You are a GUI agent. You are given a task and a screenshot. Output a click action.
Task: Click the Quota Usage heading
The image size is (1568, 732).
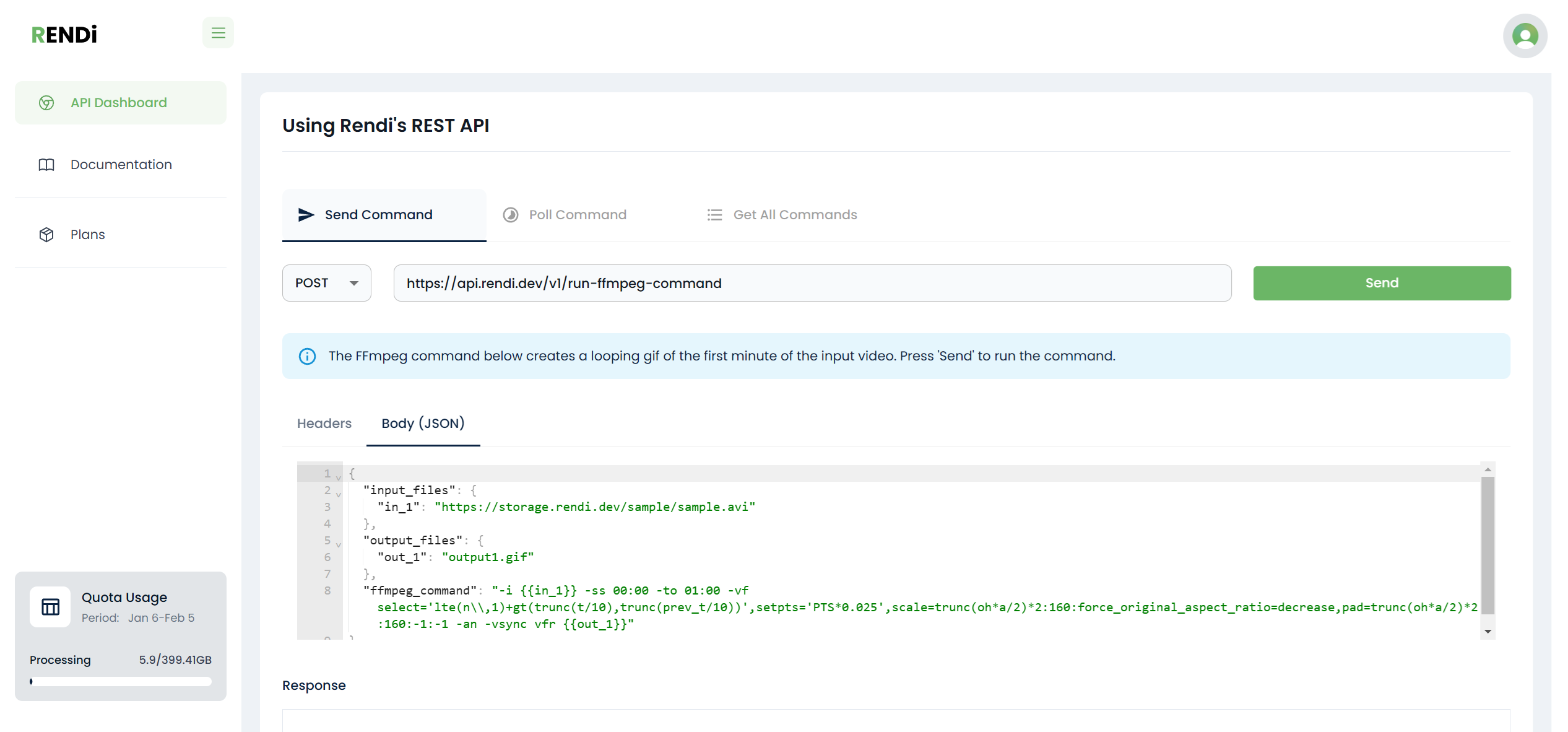[x=124, y=598]
